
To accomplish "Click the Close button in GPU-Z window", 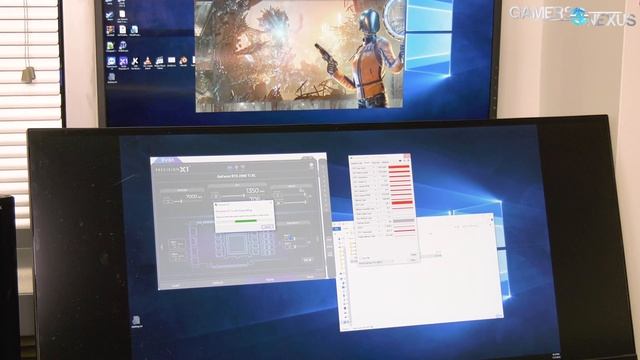I will 413,260.
